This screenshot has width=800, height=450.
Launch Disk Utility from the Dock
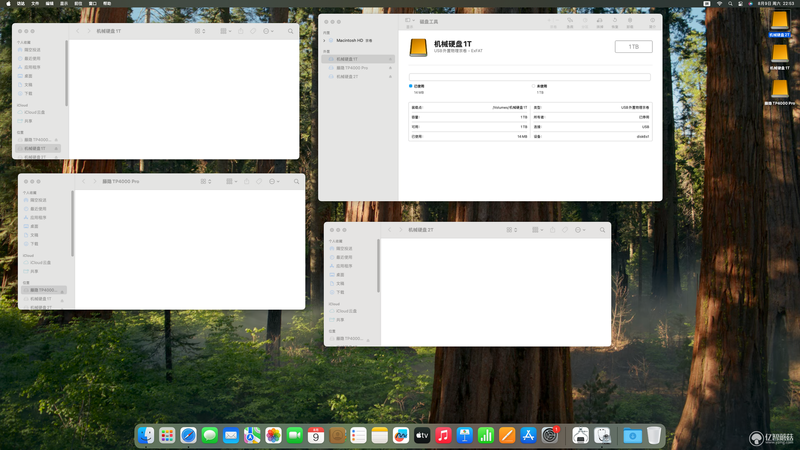[603, 435]
